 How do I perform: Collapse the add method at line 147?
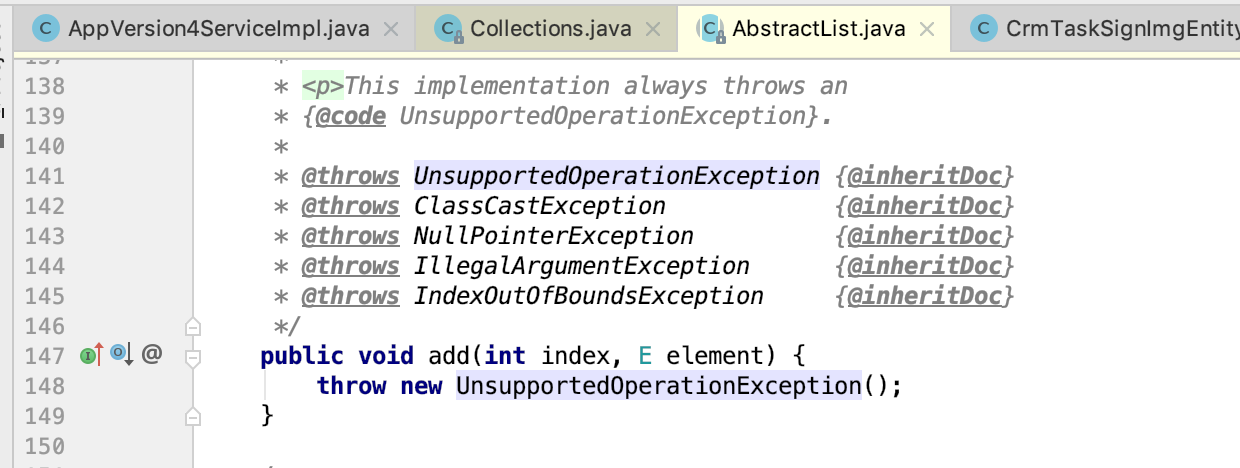[193, 355]
